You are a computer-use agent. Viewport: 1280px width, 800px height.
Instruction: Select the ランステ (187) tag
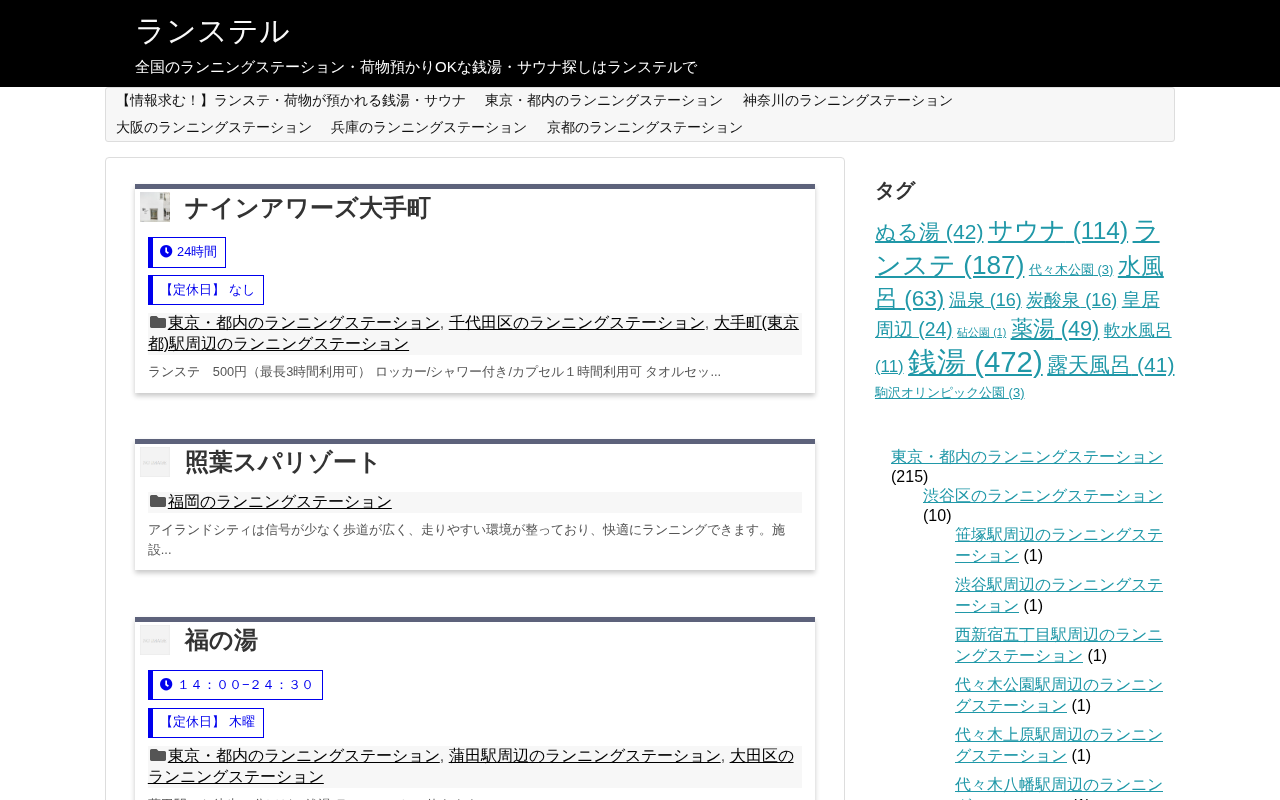[1017, 248]
